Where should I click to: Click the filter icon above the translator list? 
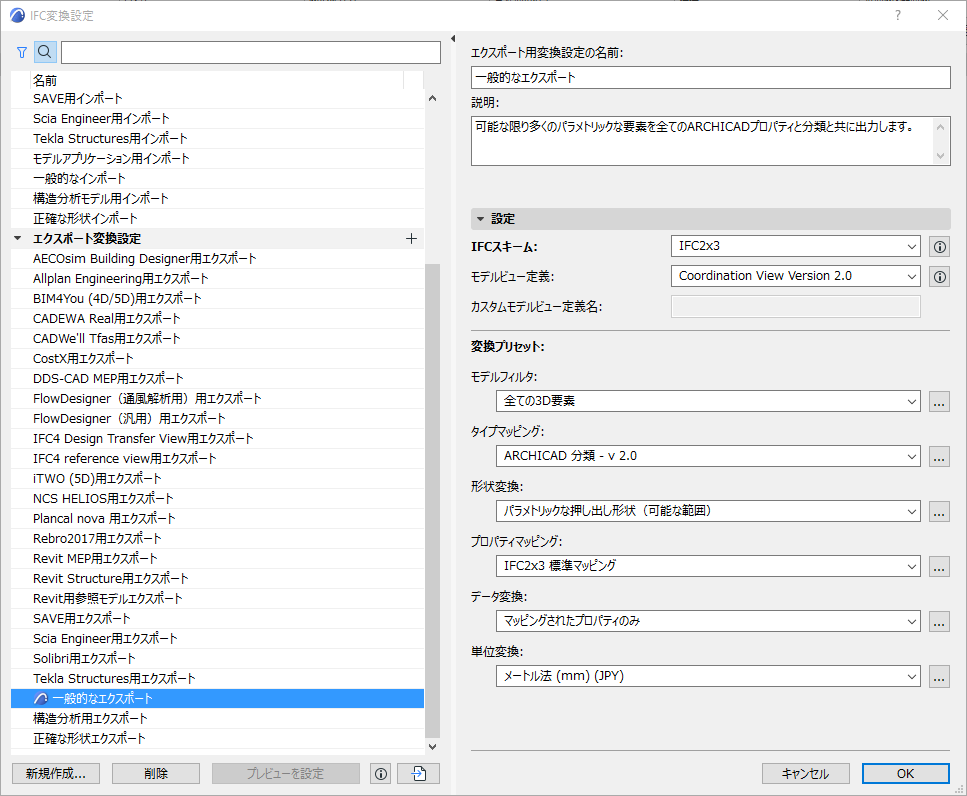[x=21, y=51]
